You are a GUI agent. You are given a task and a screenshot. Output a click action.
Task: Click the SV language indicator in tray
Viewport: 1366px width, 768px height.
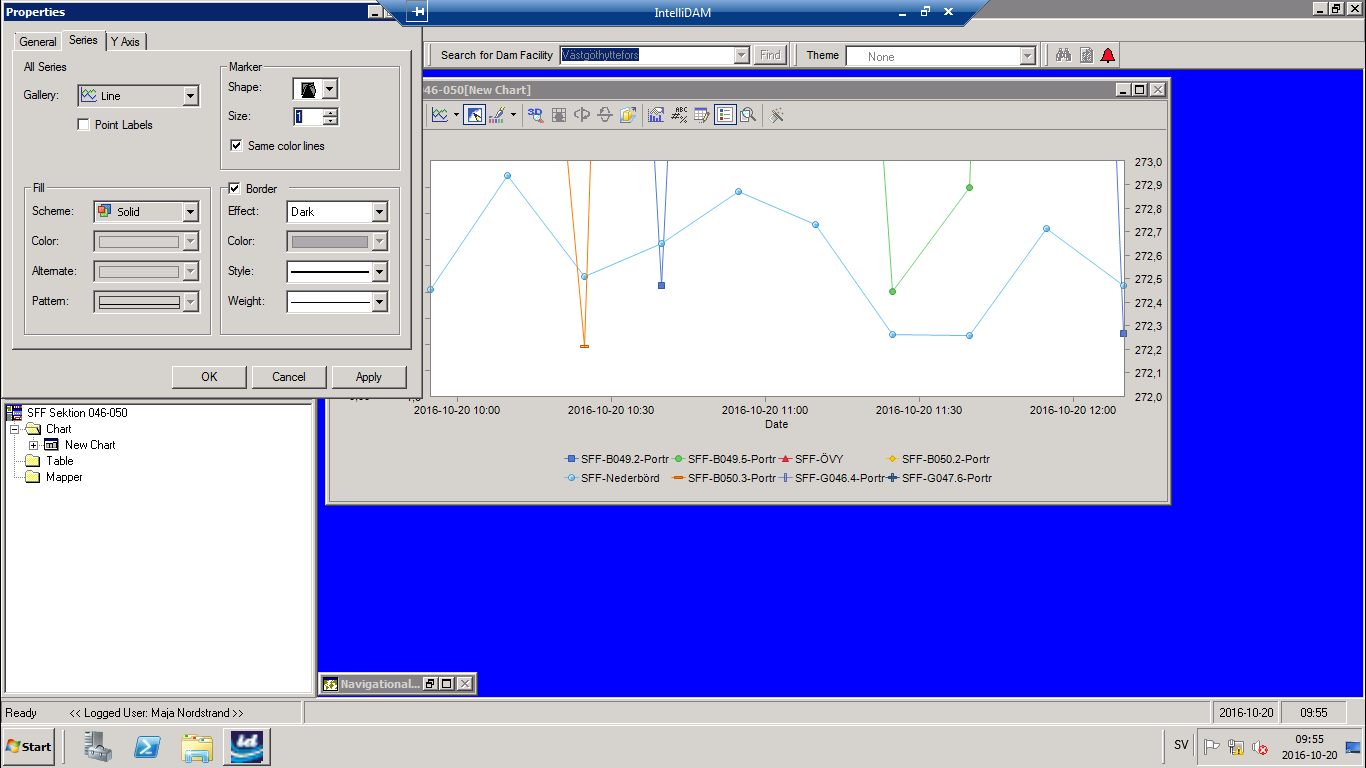(1181, 745)
